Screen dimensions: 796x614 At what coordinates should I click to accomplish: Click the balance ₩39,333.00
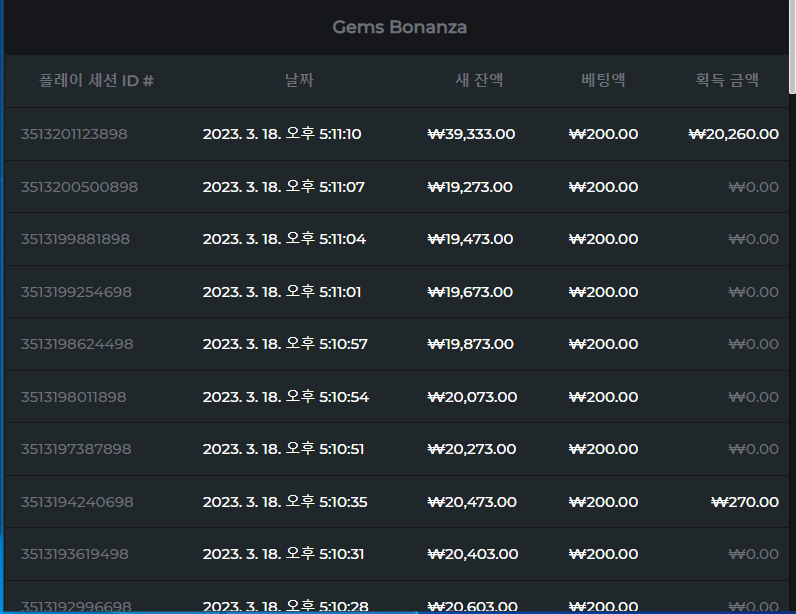pyautogui.click(x=472, y=134)
